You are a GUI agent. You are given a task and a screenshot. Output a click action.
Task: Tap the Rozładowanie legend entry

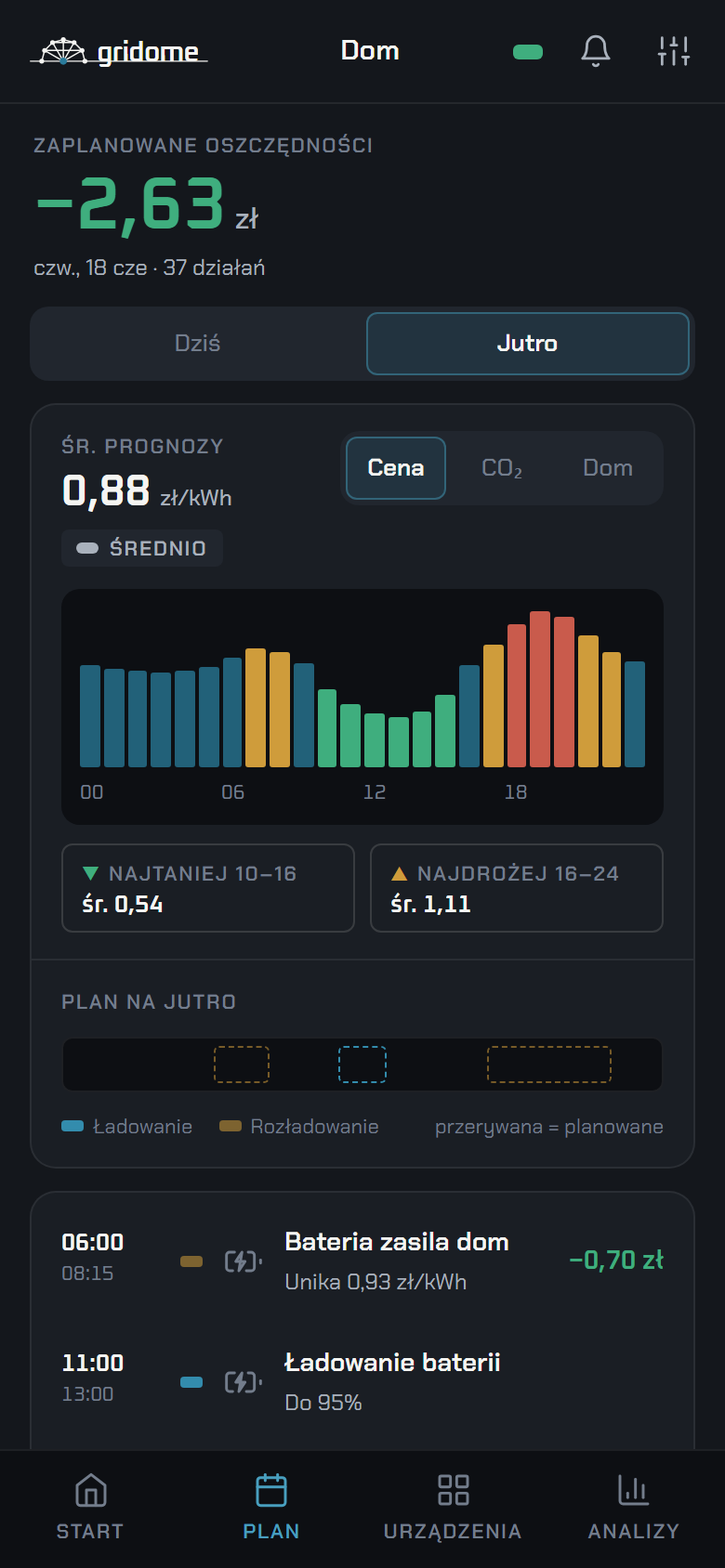[299, 1127]
